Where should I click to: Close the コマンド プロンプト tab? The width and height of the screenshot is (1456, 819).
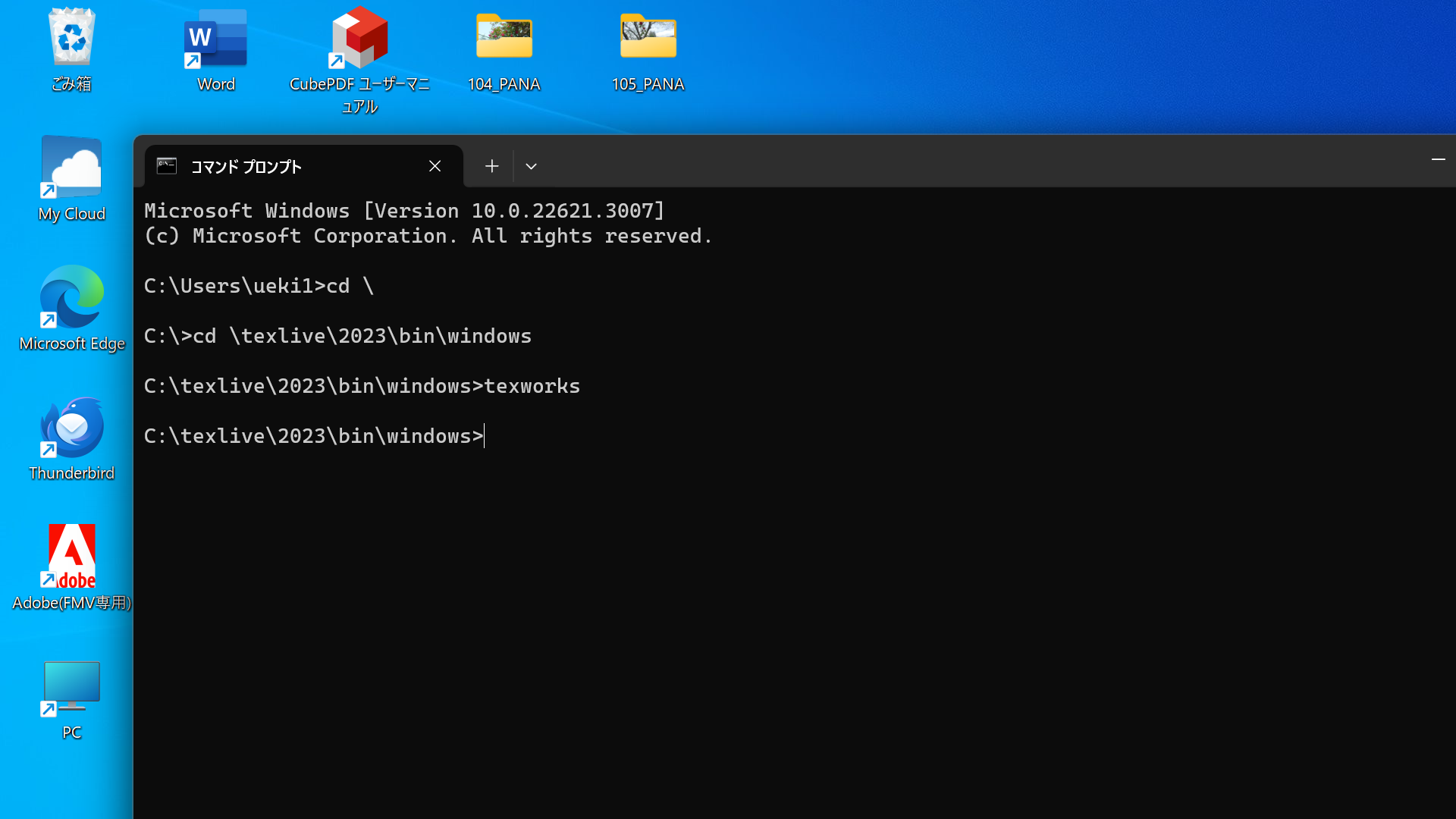(x=434, y=165)
